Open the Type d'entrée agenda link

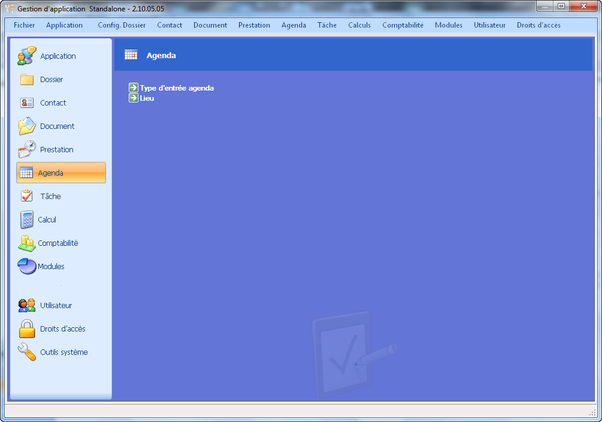coord(177,88)
